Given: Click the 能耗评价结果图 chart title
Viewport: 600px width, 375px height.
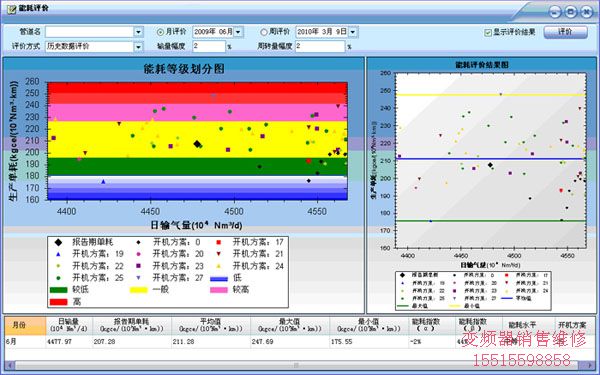Looking at the screenshot, I should pyautogui.click(x=482, y=65).
